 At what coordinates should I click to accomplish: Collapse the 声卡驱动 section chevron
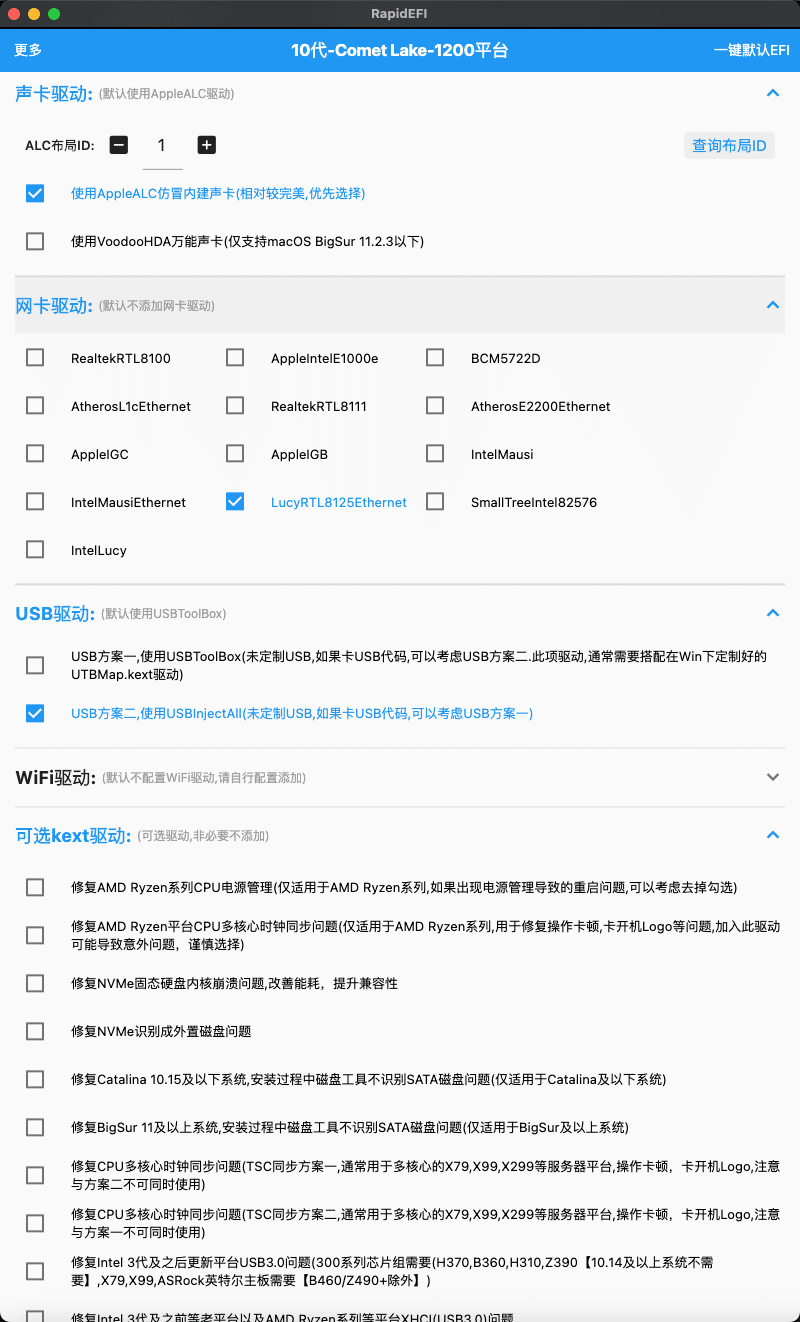tap(772, 93)
